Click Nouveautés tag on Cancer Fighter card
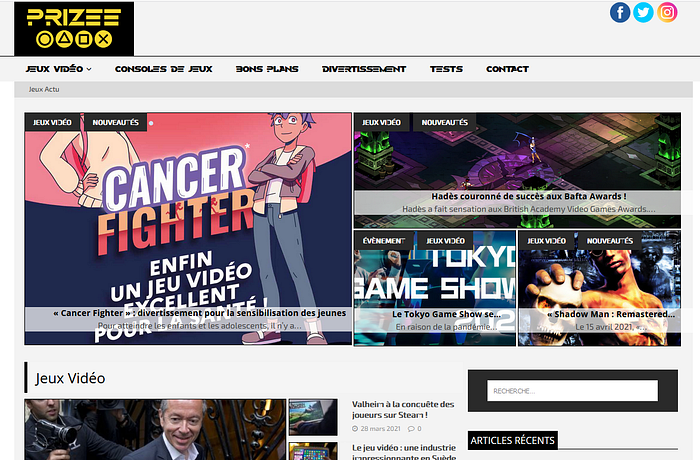 click(116, 122)
